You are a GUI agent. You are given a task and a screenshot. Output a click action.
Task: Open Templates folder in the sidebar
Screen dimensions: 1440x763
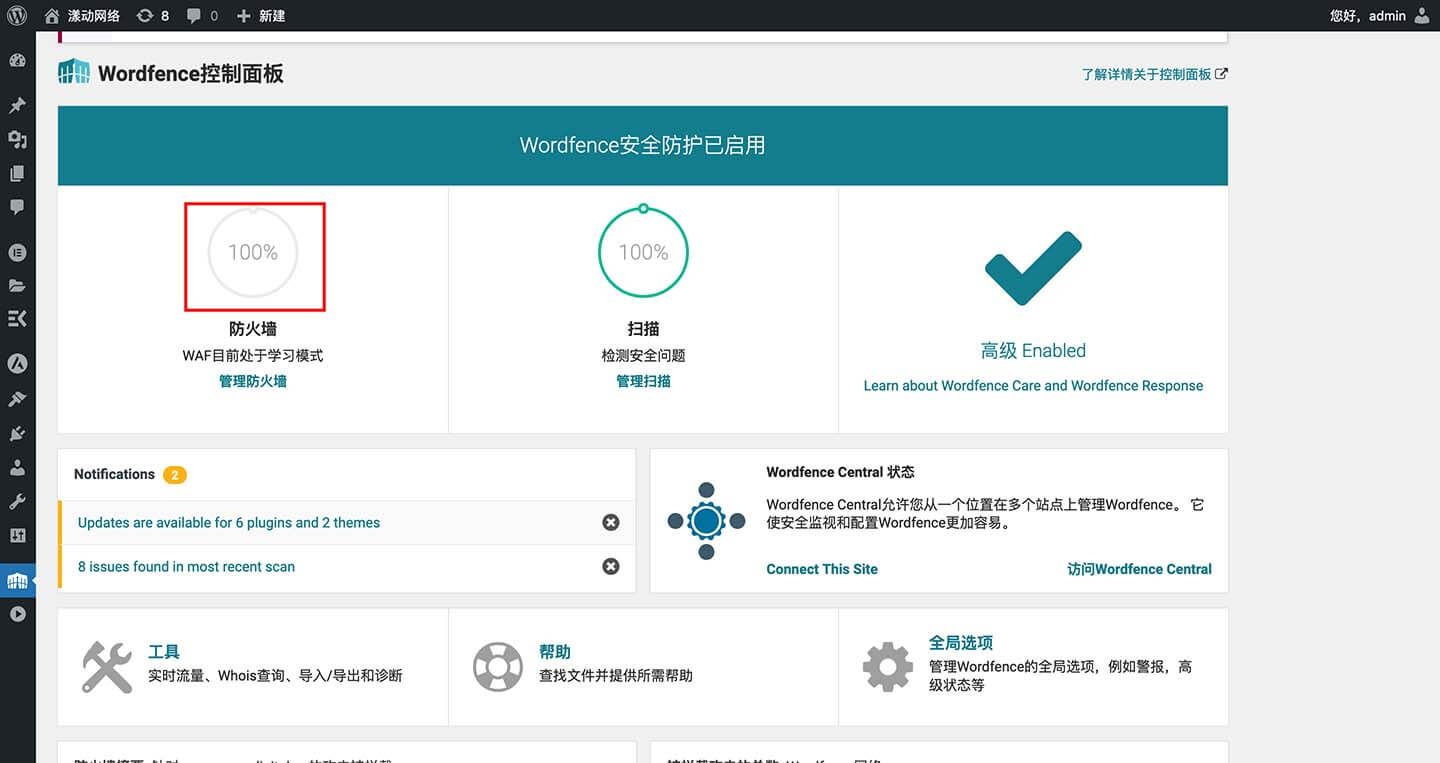click(x=17, y=285)
